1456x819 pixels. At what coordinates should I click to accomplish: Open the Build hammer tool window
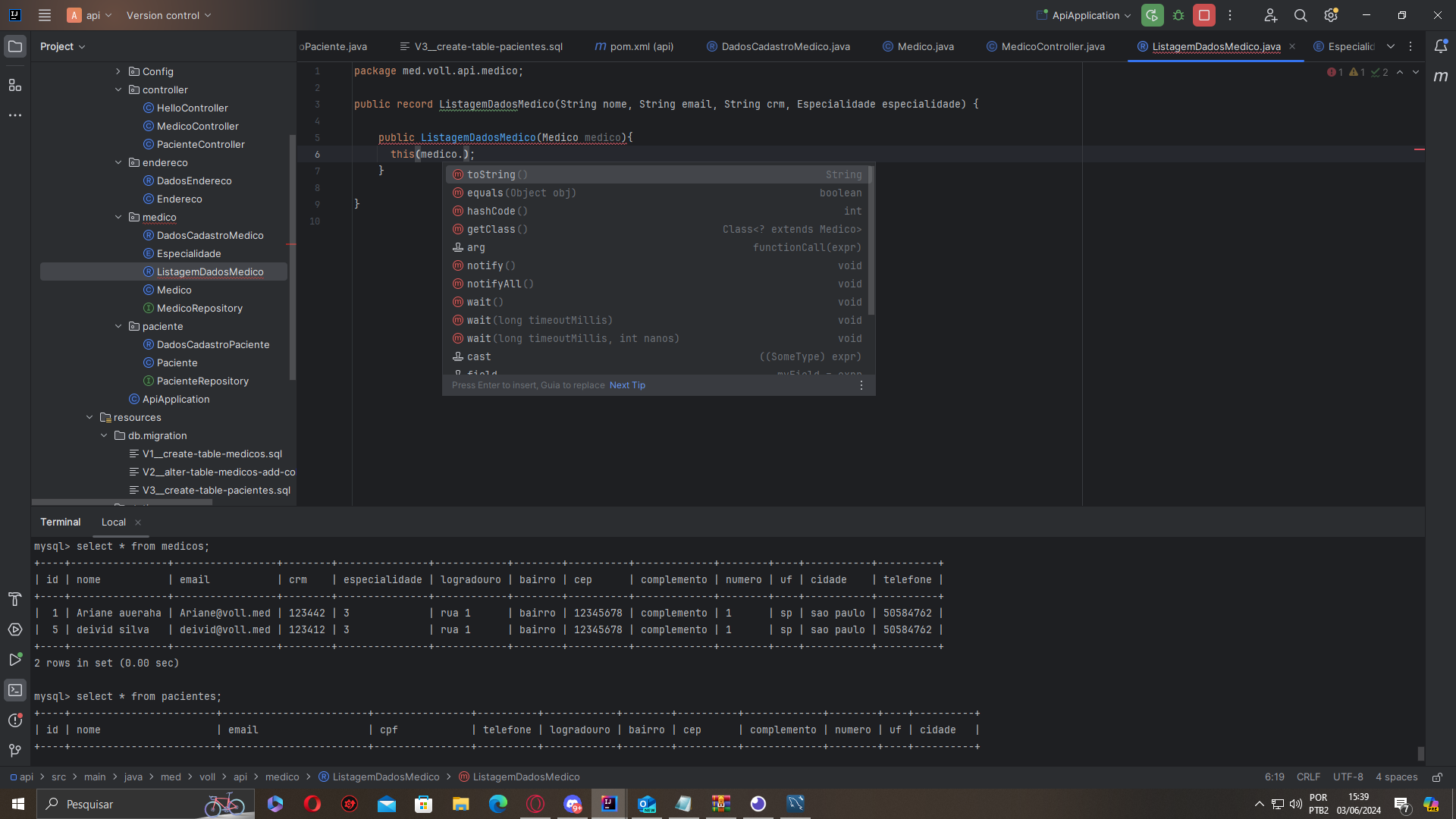point(15,599)
